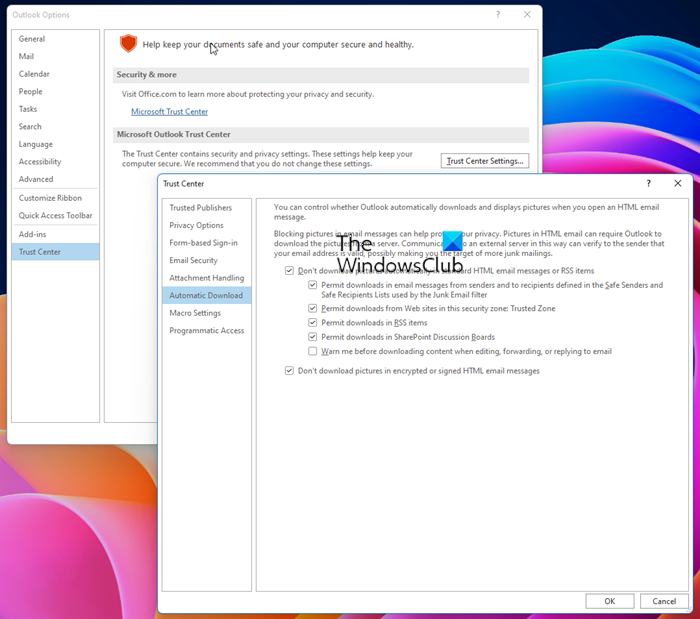Image resolution: width=700 pixels, height=619 pixels.
Task: Select Mail in Outlook Options
Action: point(55,56)
